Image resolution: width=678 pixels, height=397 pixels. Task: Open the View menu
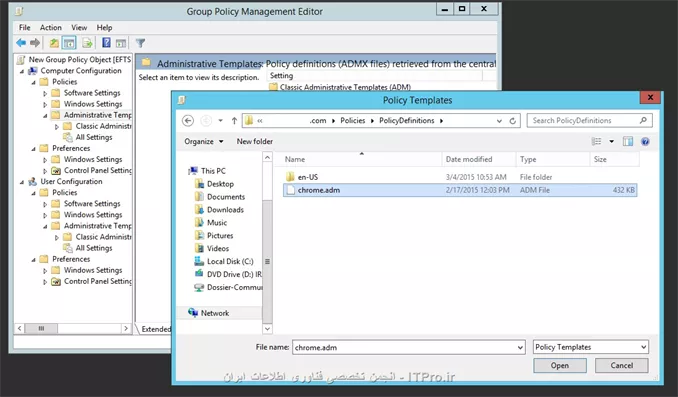[79, 27]
